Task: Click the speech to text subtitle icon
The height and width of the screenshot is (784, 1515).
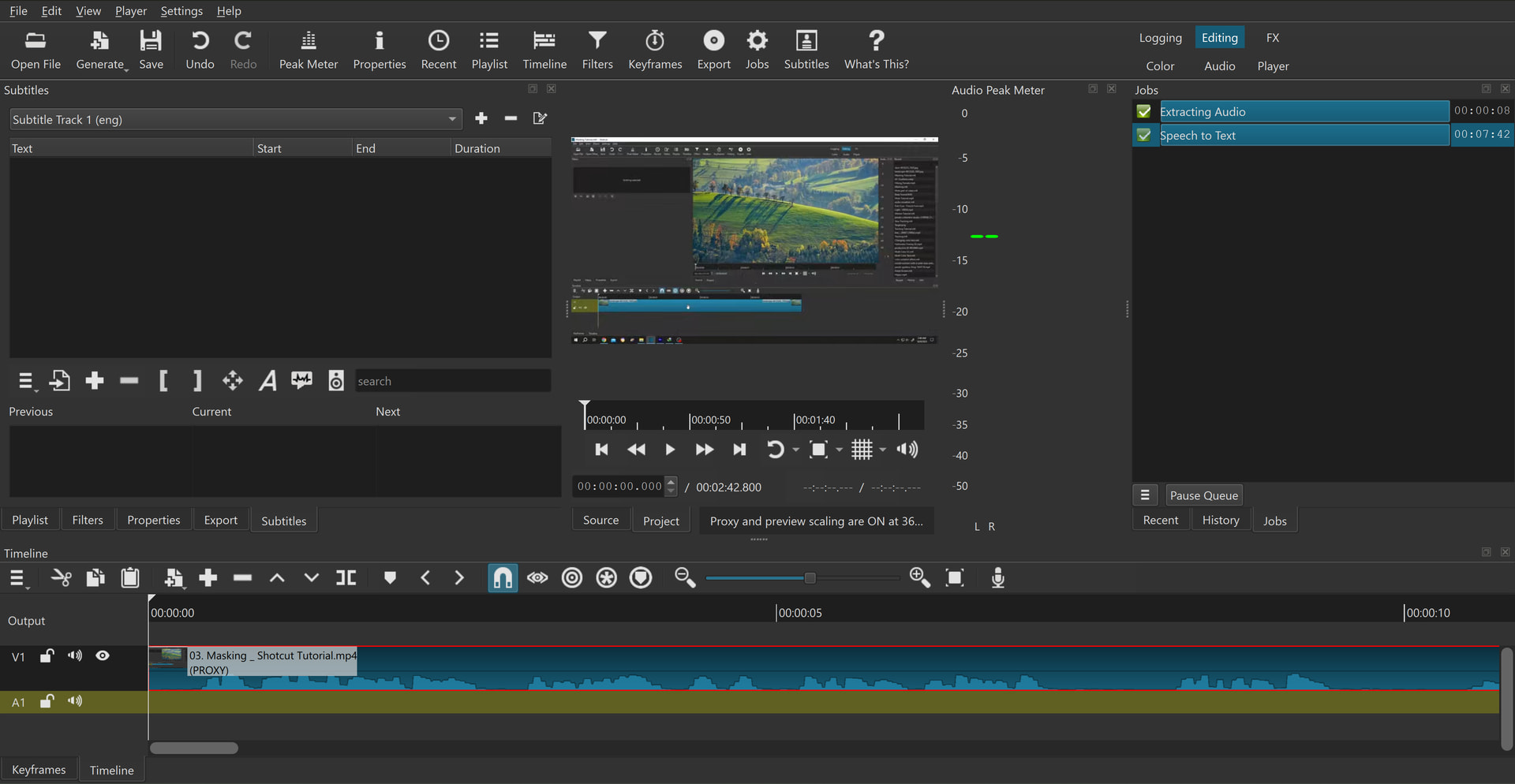Action: (301, 381)
